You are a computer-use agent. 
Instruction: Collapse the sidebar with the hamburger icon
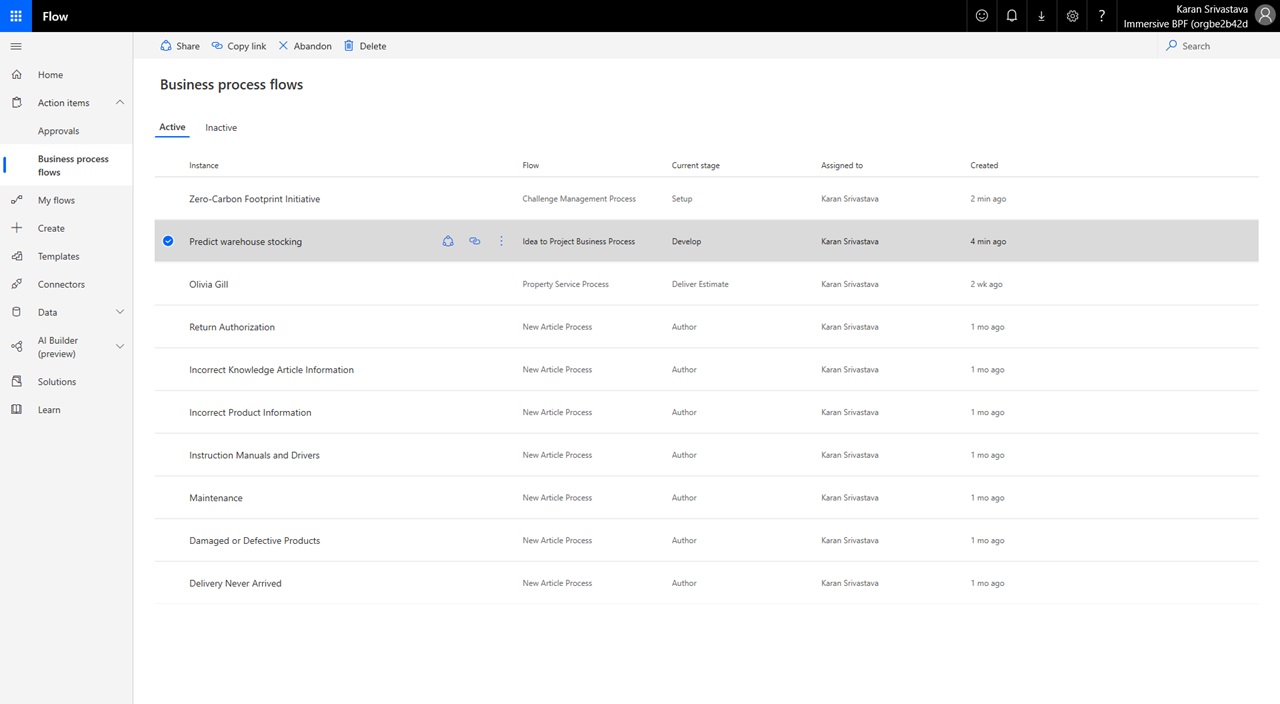pos(15,45)
